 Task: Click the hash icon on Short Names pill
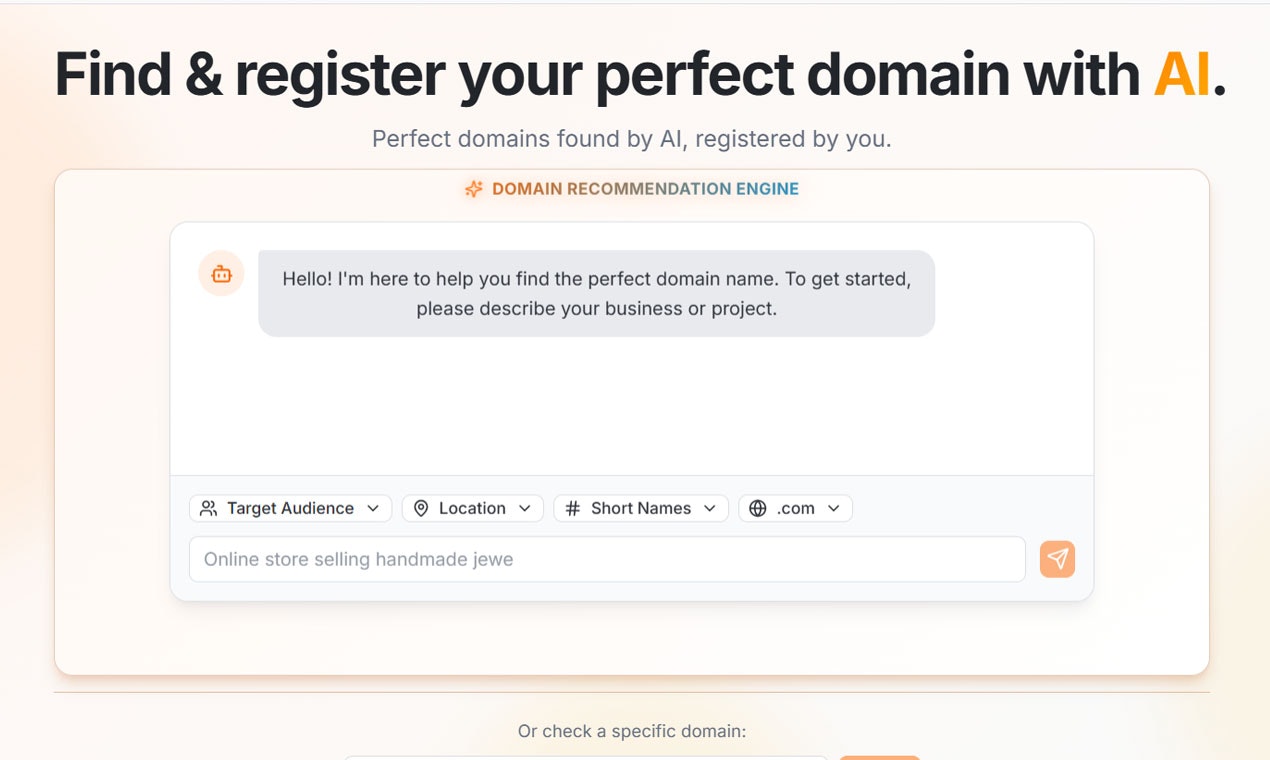[572, 508]
